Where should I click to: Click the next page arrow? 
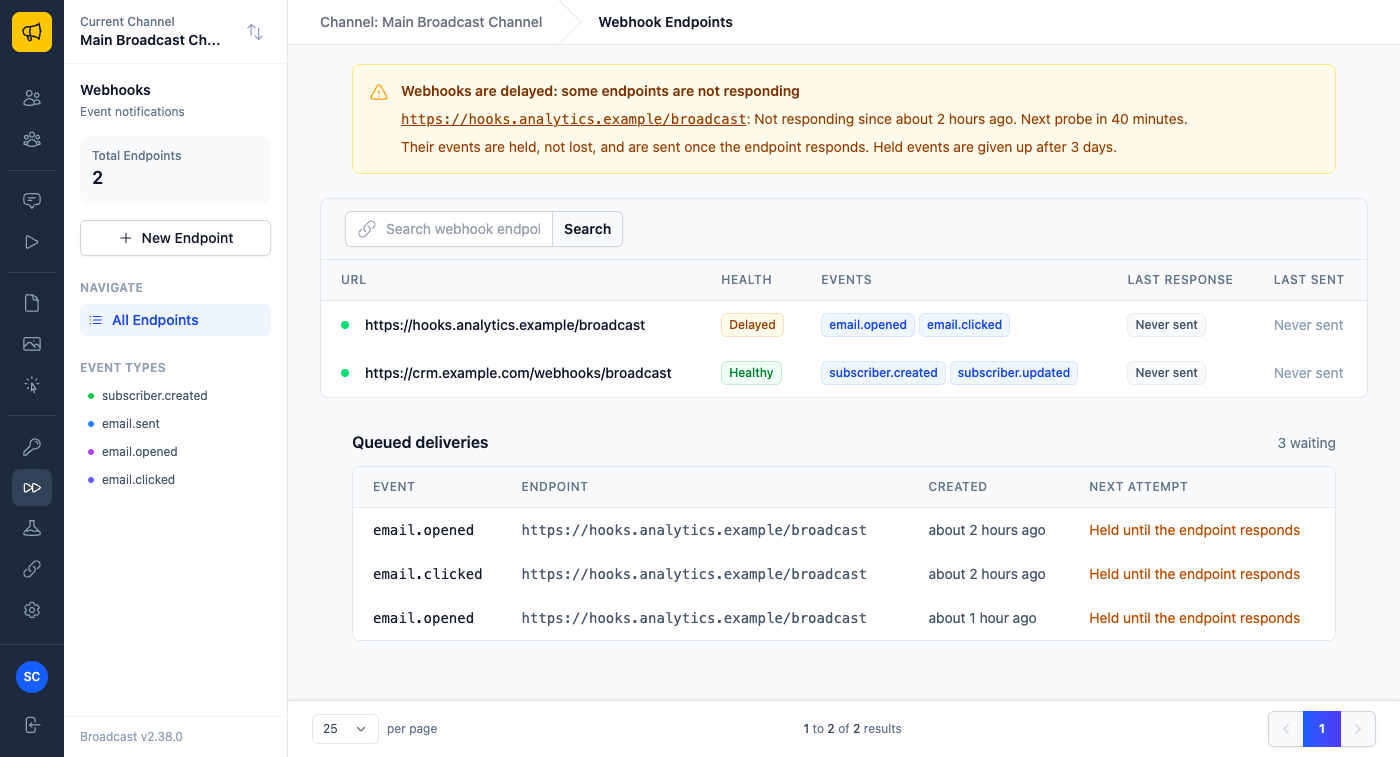click(x=1358, y=729)
